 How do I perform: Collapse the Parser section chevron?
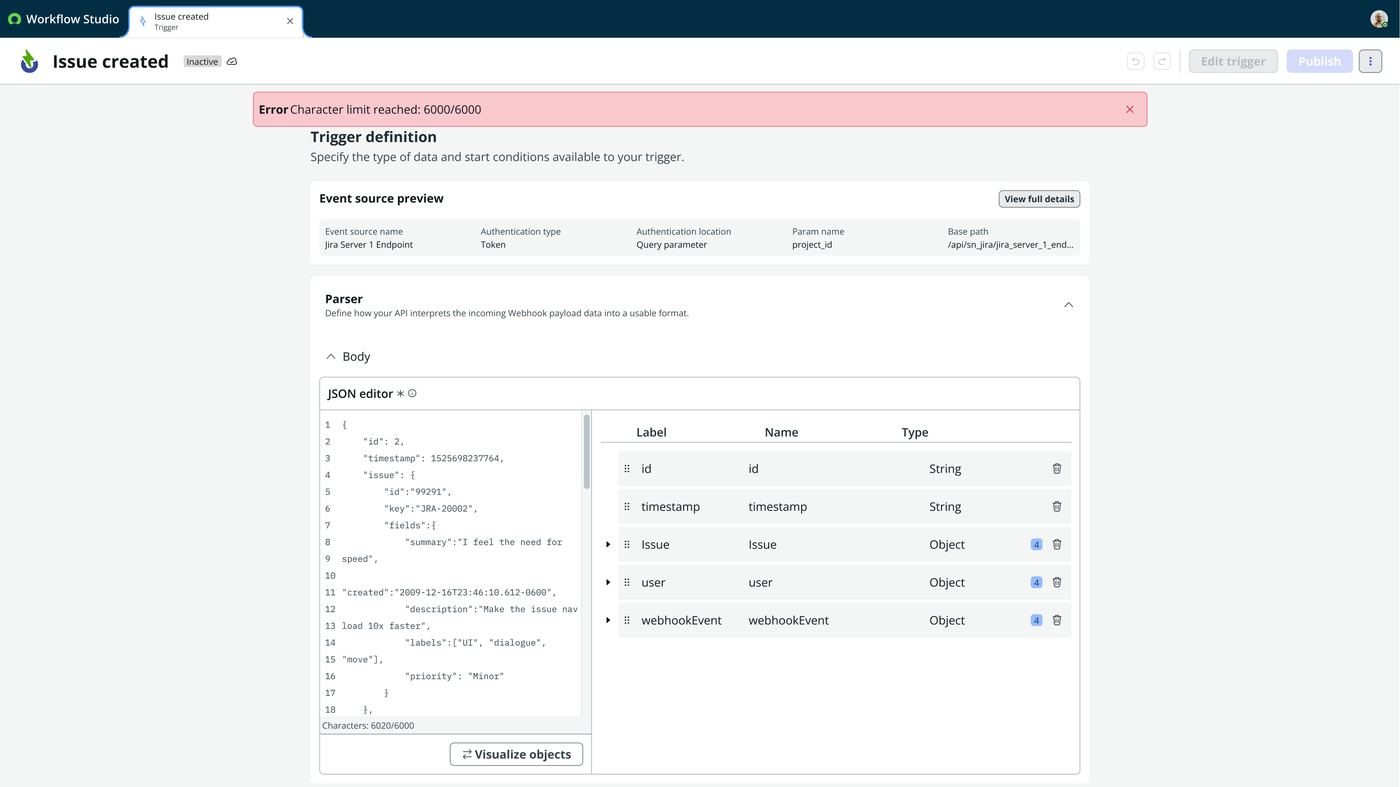click(x=1068, y=305)
